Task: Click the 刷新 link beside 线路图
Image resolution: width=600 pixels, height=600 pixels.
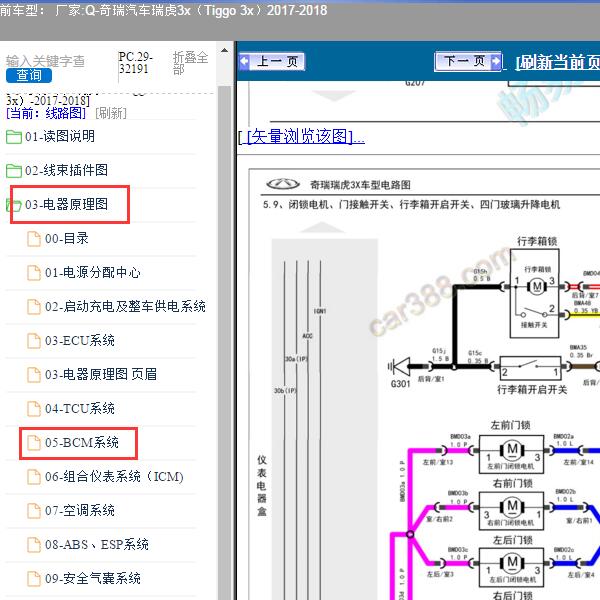Action: 111,113
